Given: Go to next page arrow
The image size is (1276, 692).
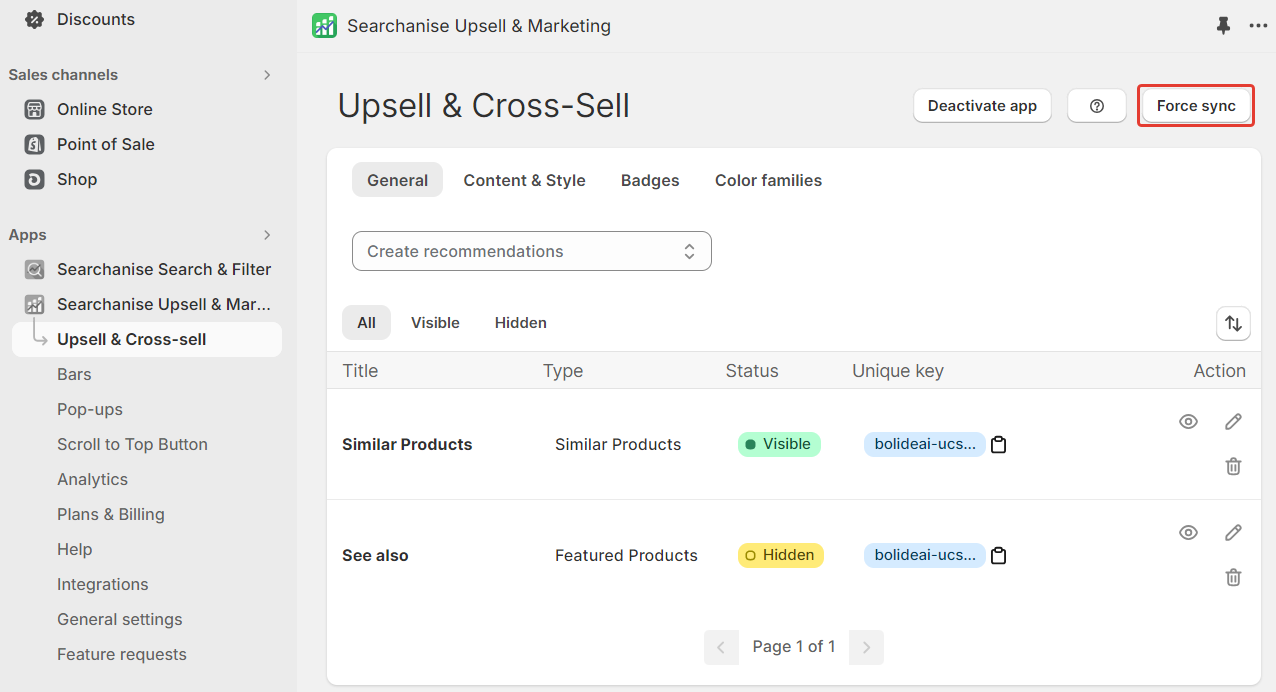Looking at the screenshot, I should coord(866,647).
